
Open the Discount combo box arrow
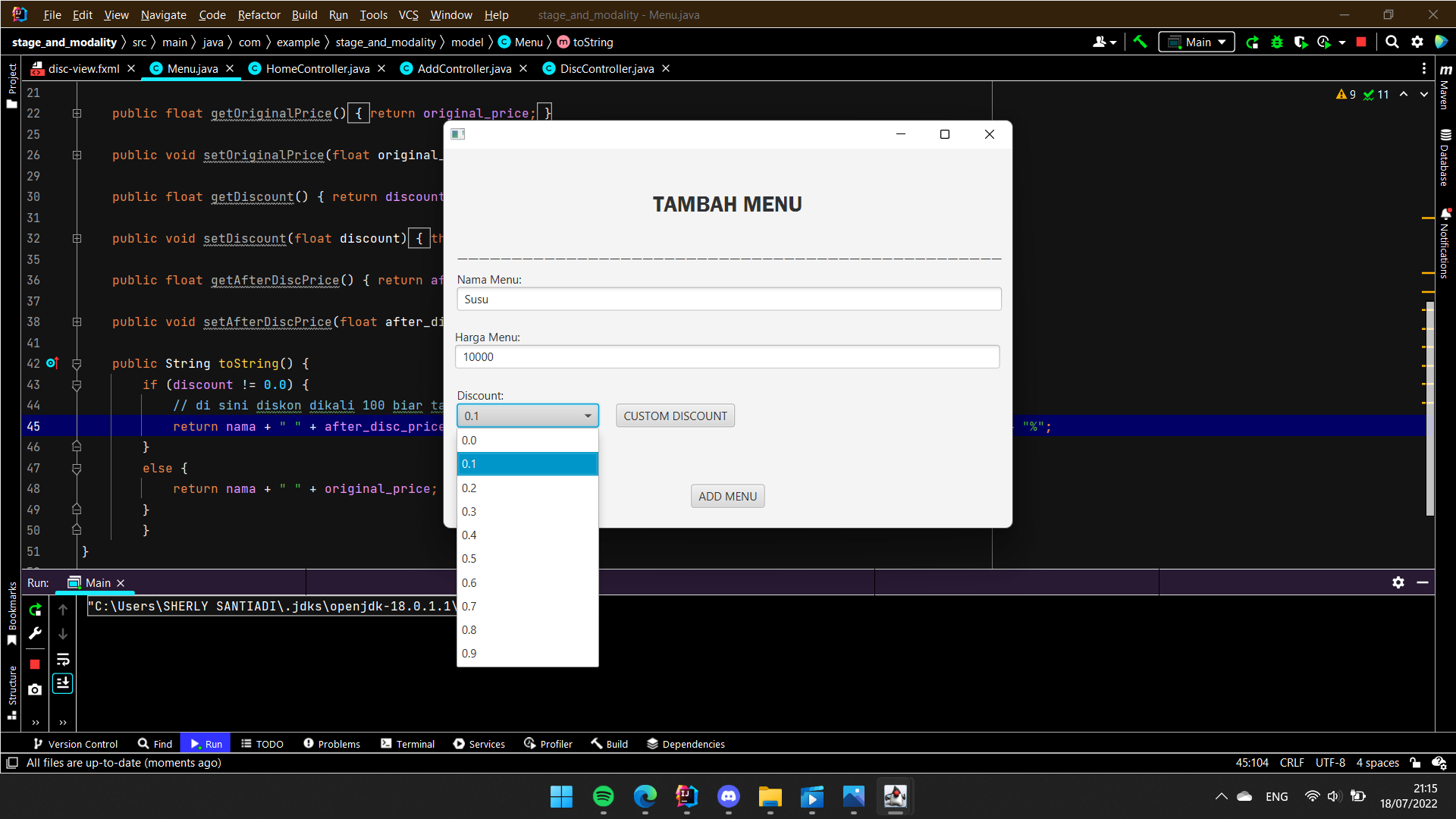coord(588,416)
